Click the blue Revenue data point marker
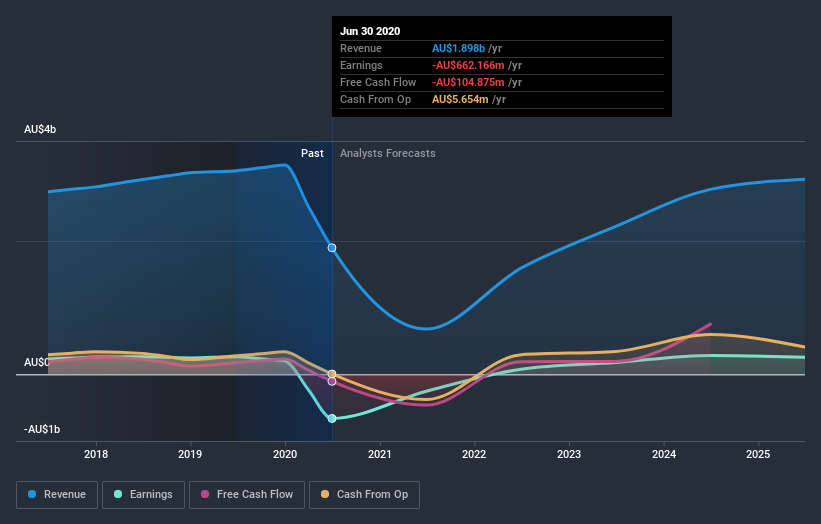Screen dimensions: 821x524 pyautogui.click(x=332, y=248)
